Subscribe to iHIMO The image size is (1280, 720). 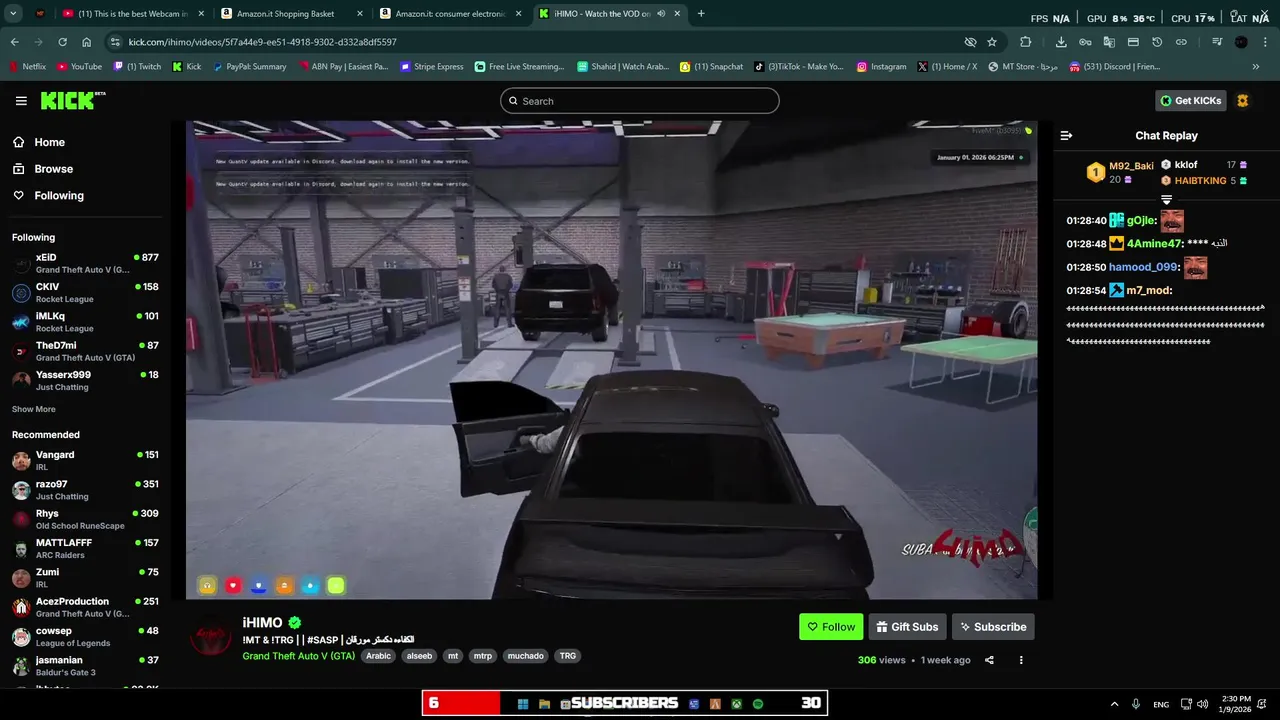pos(993,627)
